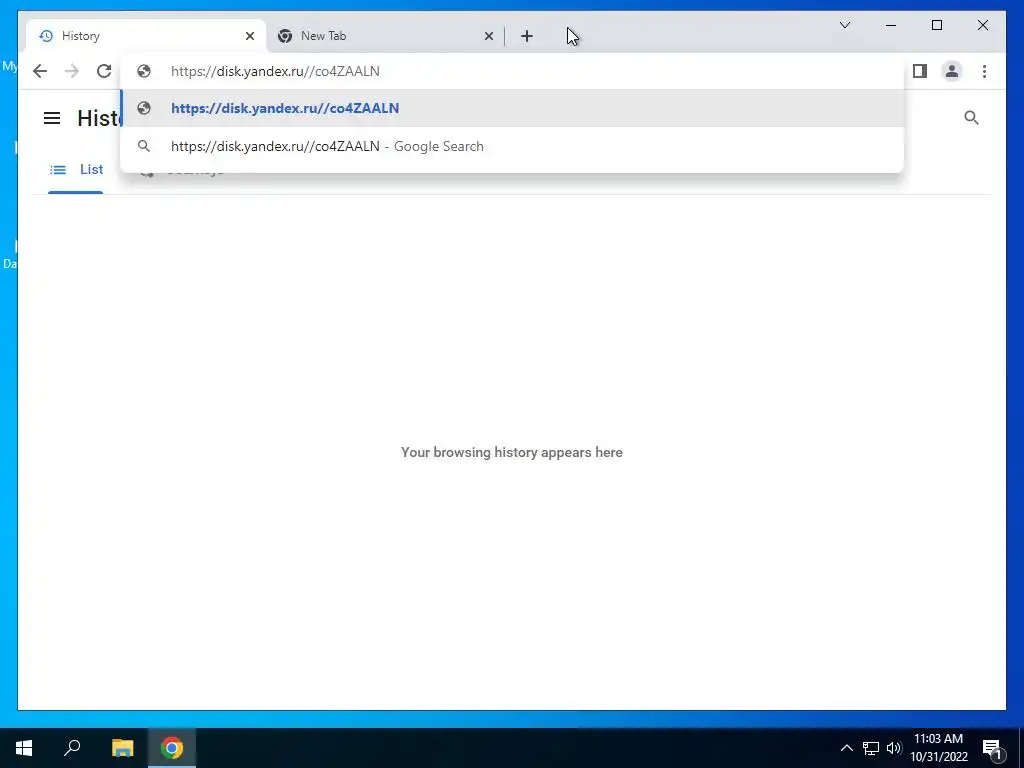Open Windows Start menu
Viewport: 1024px width, 768px height.
(x=24, y=748)
